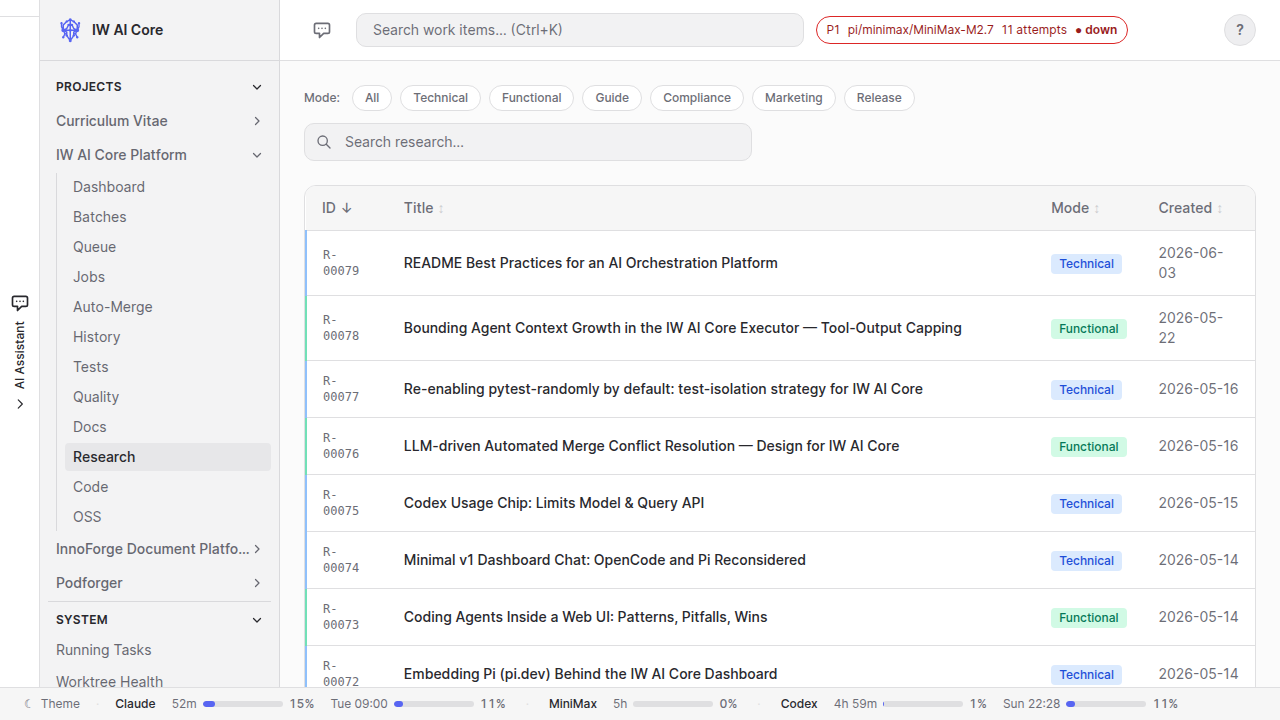Click the magnifier icon in research search

tap(324, 142)
